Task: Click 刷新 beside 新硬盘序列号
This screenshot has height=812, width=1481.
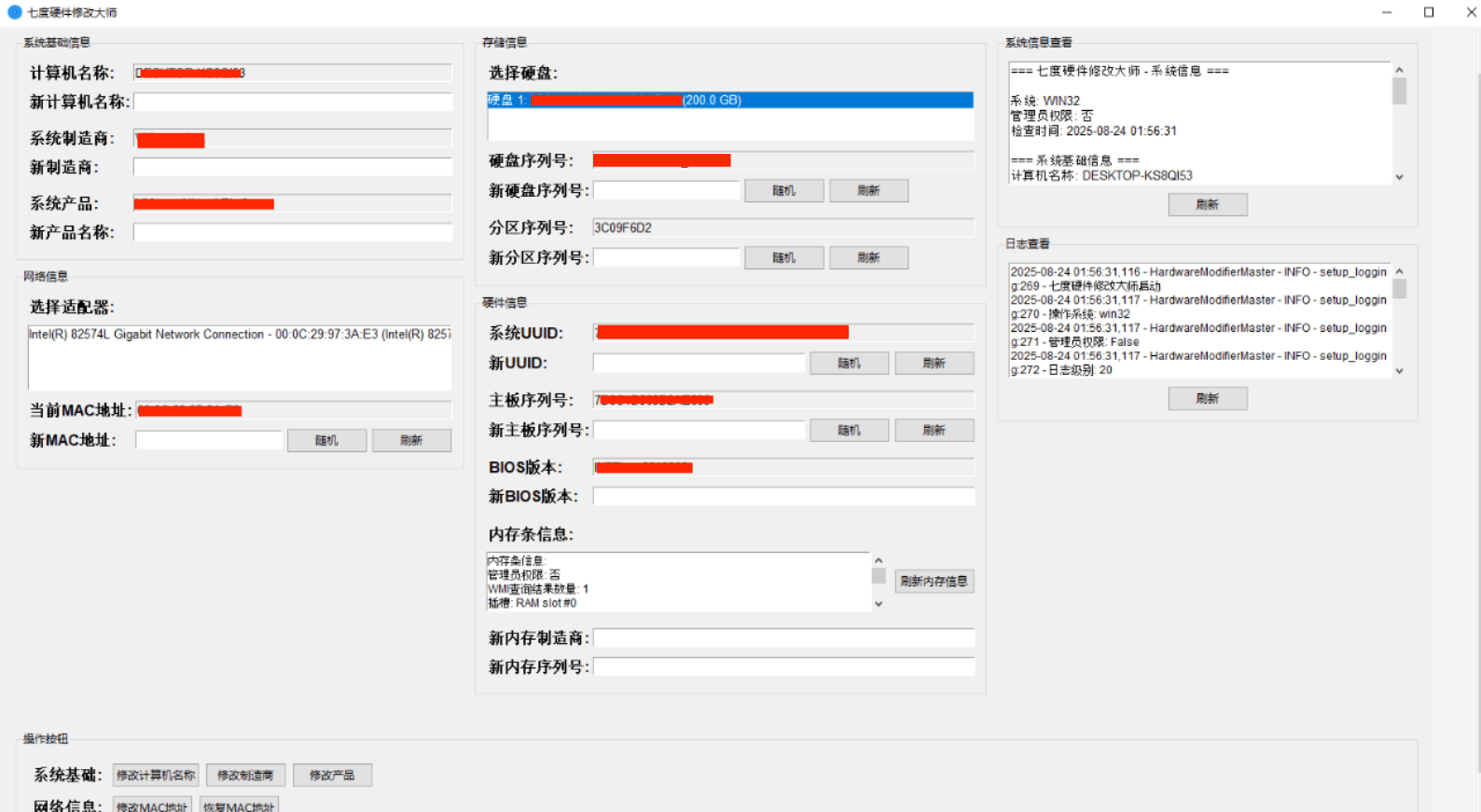Action: [869, 190]
